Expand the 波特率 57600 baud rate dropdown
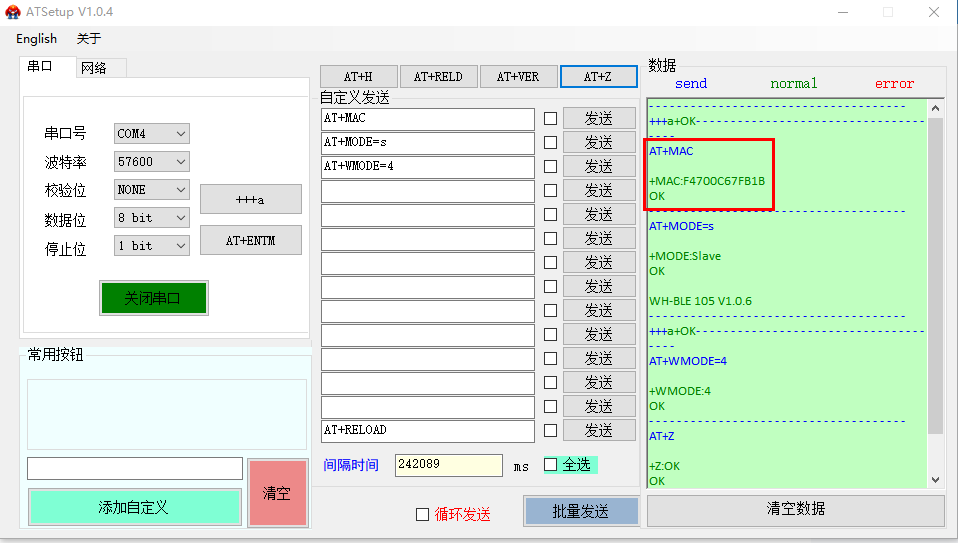Viewport: 958px width, 543px height. pyautogui.click(x=151, y=161)
